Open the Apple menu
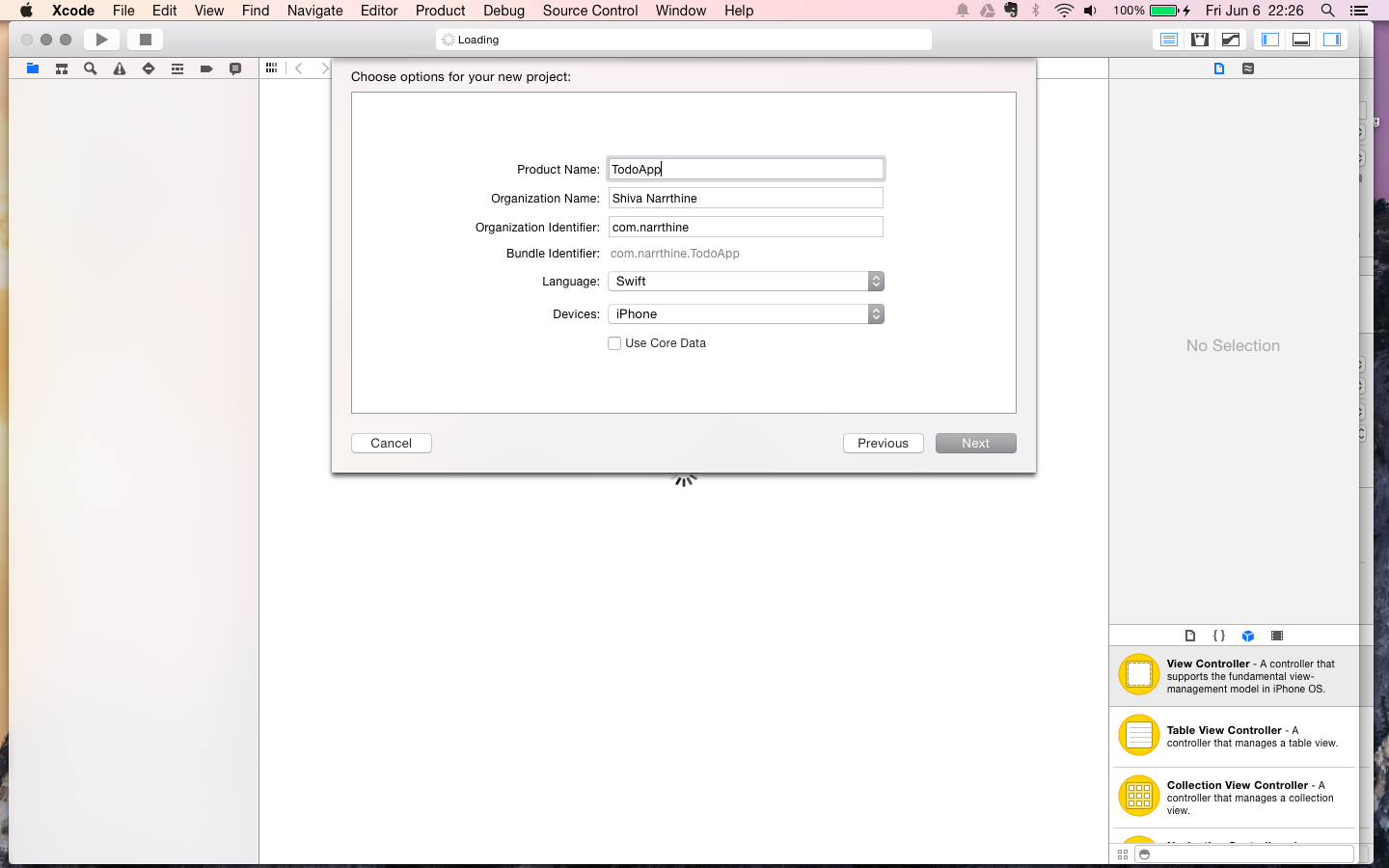The height and width of the screenshot is (868, 1389). tap(26, 11)
